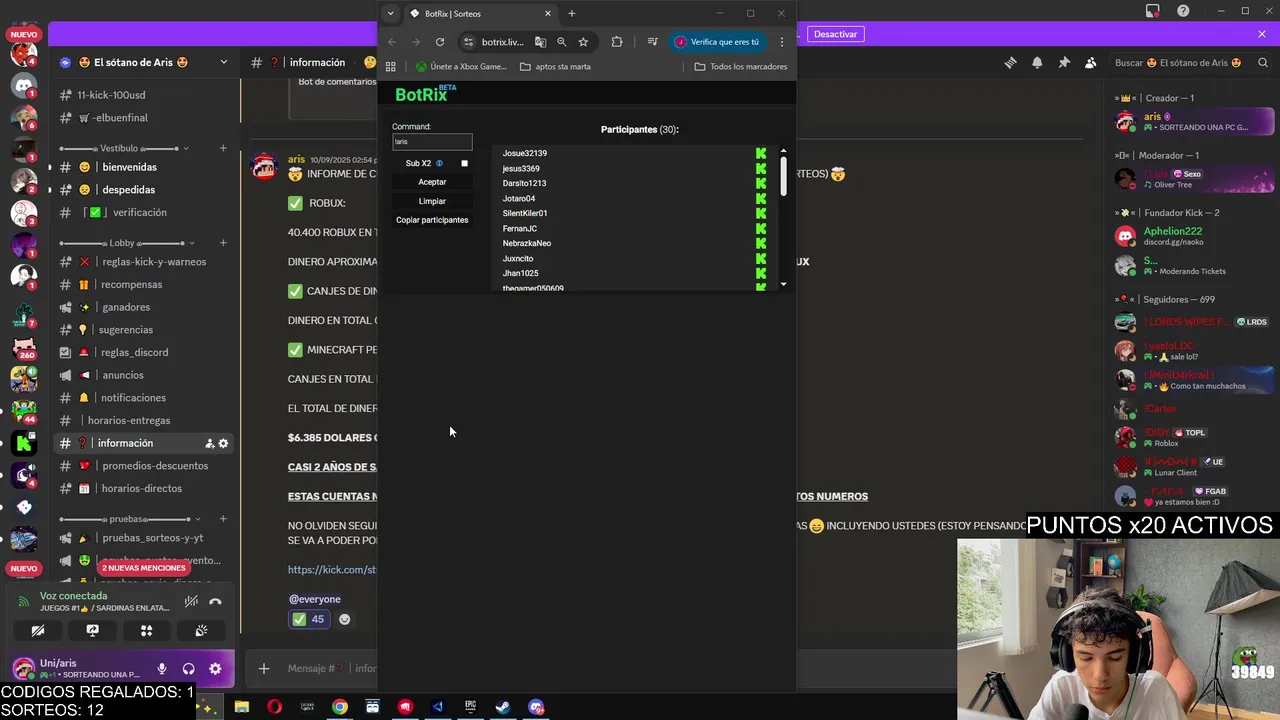Open the Únete a Xbox Game bookmark
This screenshot has width=1280, height=720.
461,67
